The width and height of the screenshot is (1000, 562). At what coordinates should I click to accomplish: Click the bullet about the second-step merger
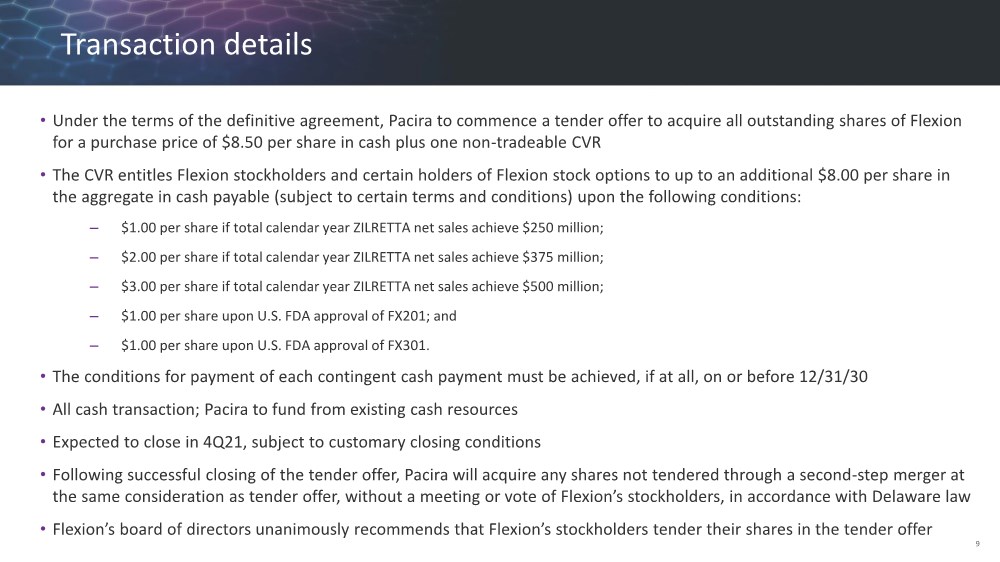tap(510, 485)
